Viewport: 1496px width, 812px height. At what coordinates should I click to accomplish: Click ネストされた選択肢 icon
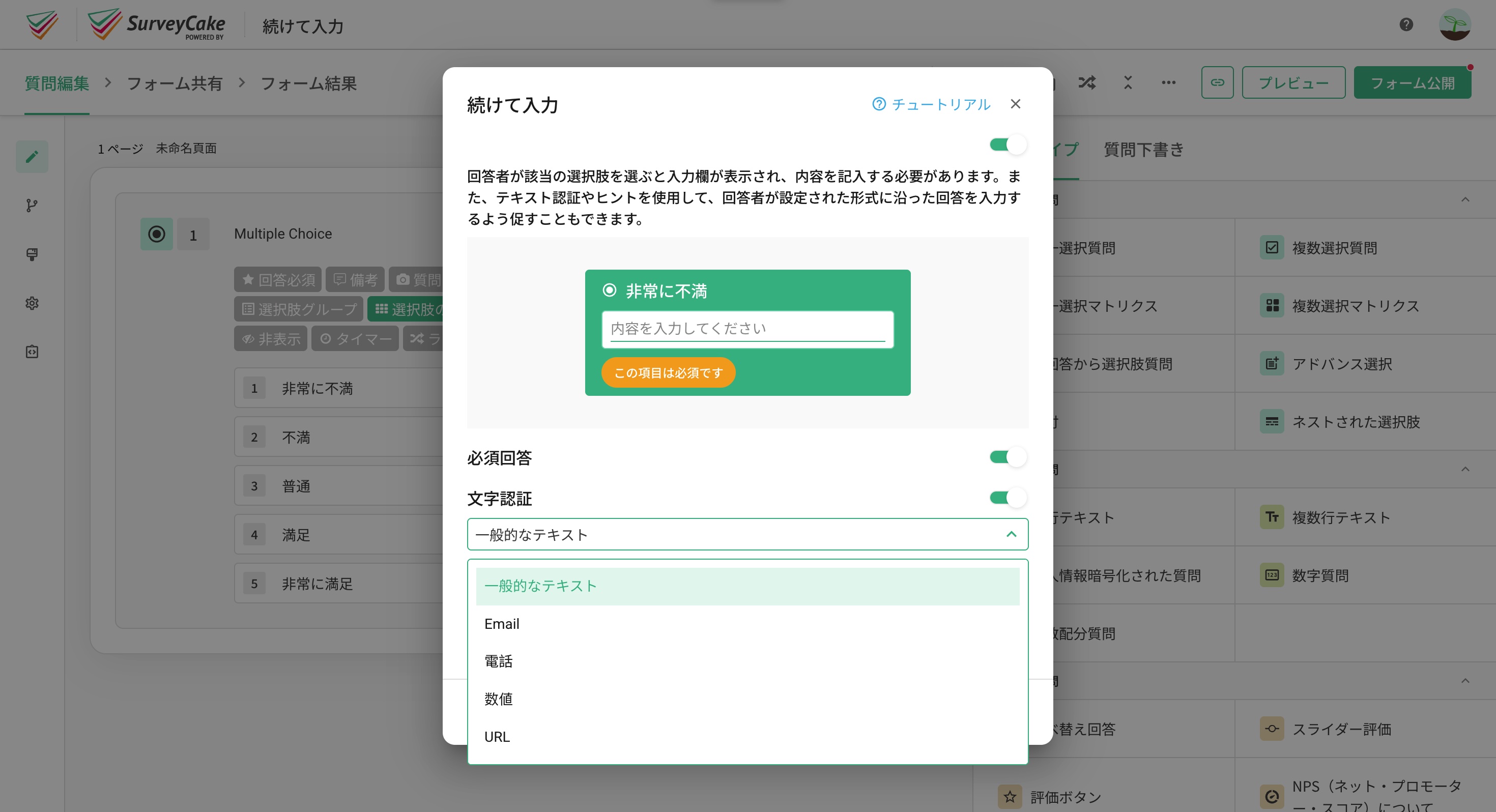(1272, 422)
